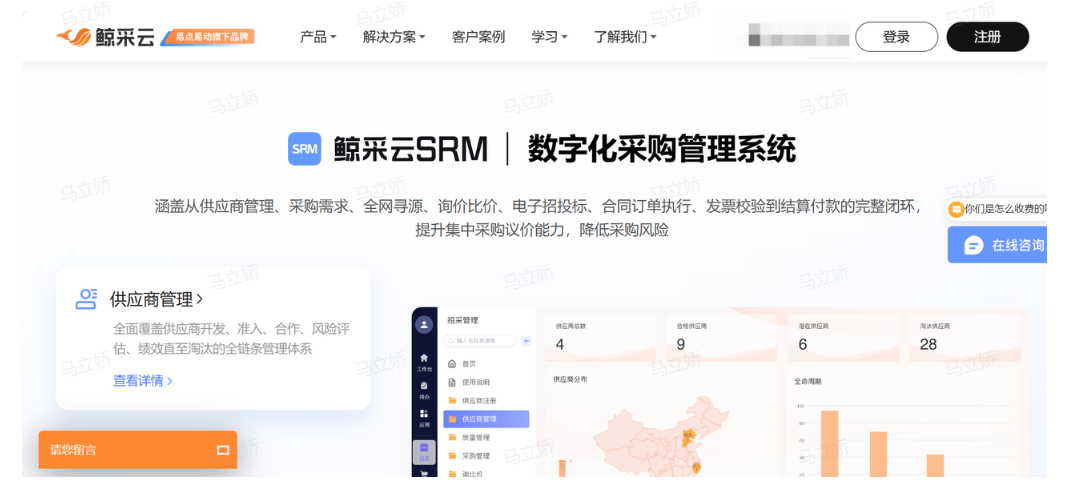Click the 鲸采云 logo in the header
1080x490 pixels.
105,37
